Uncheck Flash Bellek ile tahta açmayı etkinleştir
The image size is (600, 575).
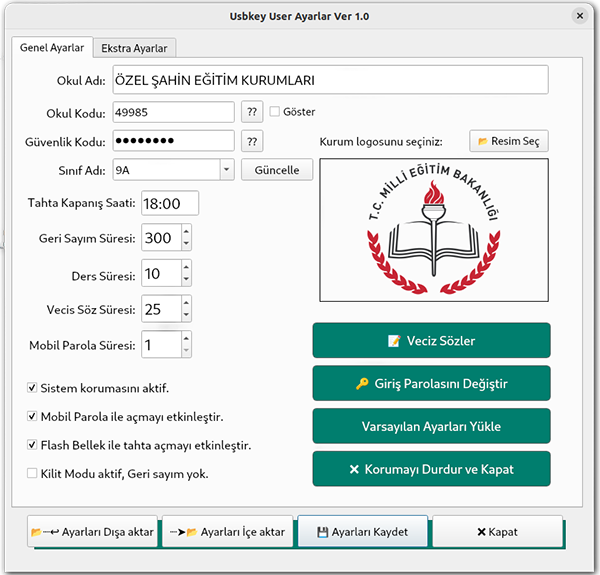pos(33,444)
